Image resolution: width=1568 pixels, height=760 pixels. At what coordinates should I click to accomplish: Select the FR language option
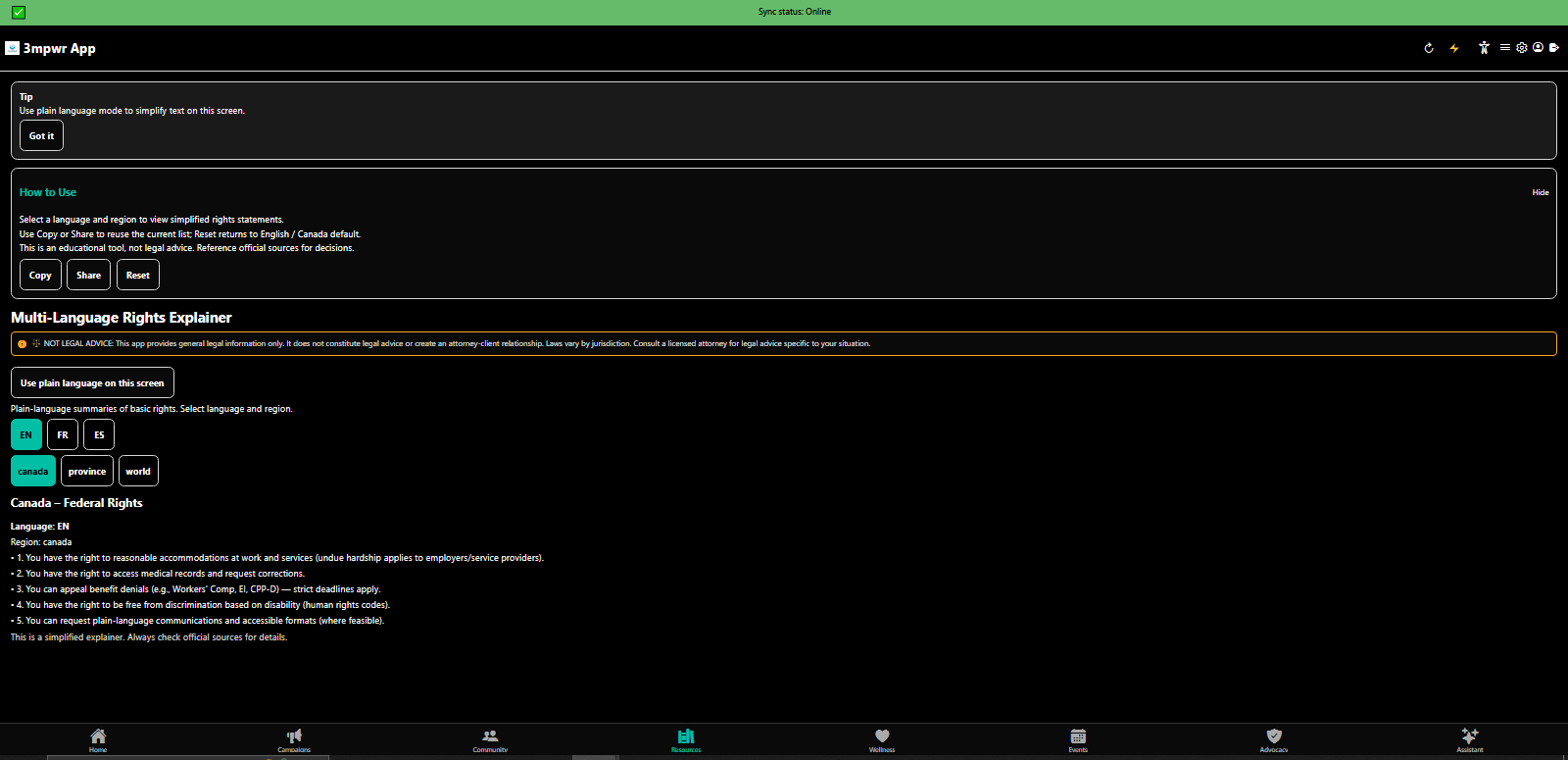[63, 434]
